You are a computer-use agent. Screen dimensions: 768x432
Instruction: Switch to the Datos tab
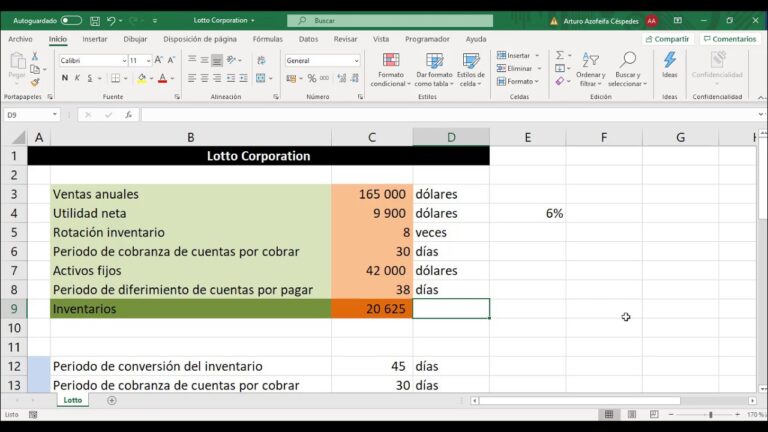pos(308,39)
